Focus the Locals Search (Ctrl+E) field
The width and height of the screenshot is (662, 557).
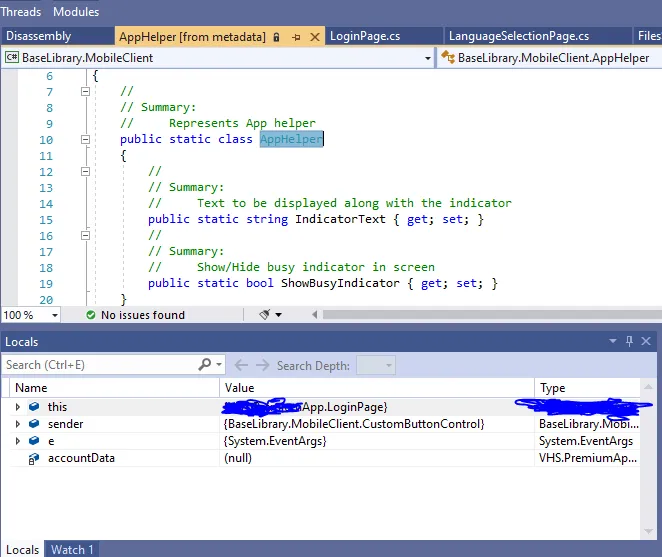click(x=99, y=365)
